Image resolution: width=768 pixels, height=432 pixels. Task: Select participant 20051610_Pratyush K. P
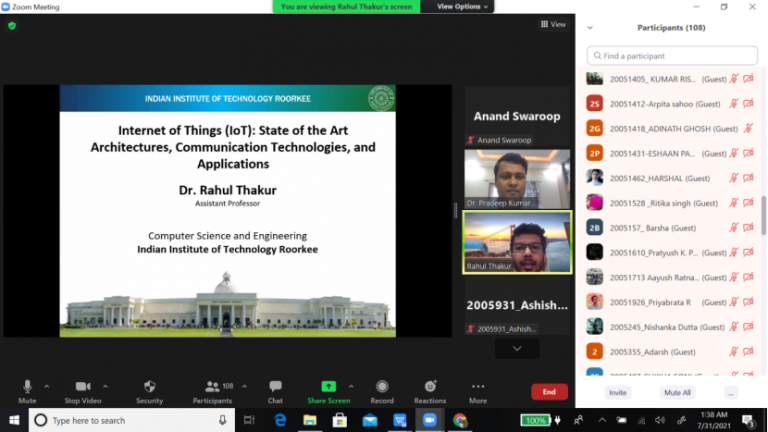pyautogui.click(x=670, y=253)
